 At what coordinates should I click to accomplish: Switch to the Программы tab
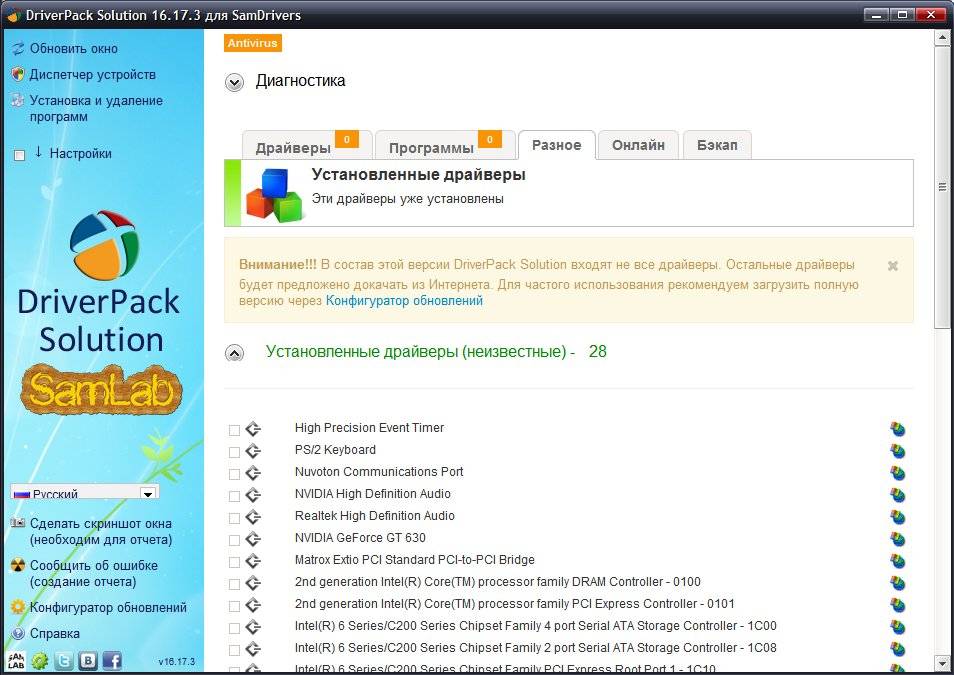click(444, 147)
